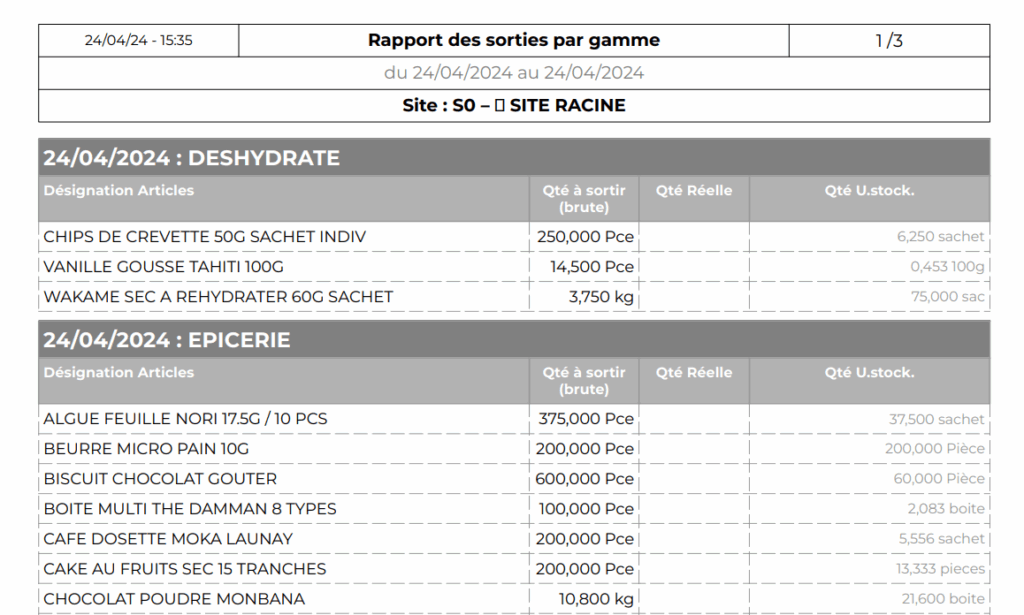Click the 'Site : S0 – SITE RACINE' row

(513, 105)
